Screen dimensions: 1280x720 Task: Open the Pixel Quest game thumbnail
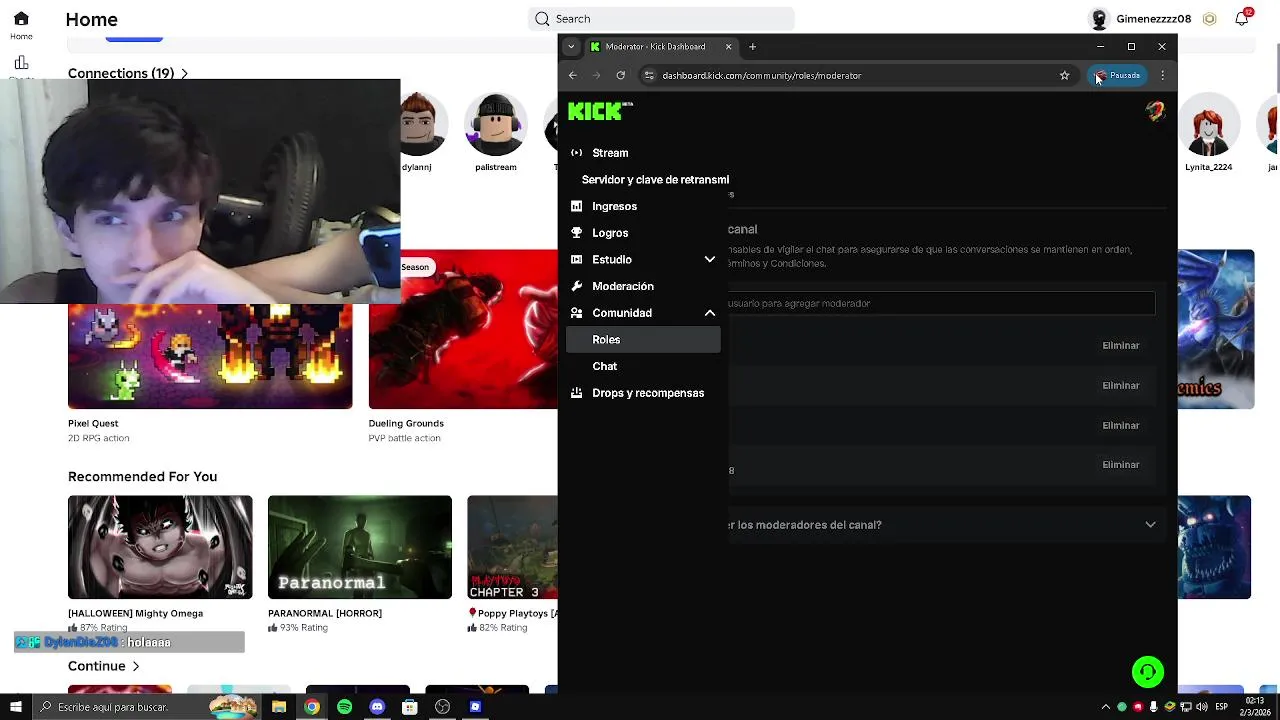coord(210,356)
